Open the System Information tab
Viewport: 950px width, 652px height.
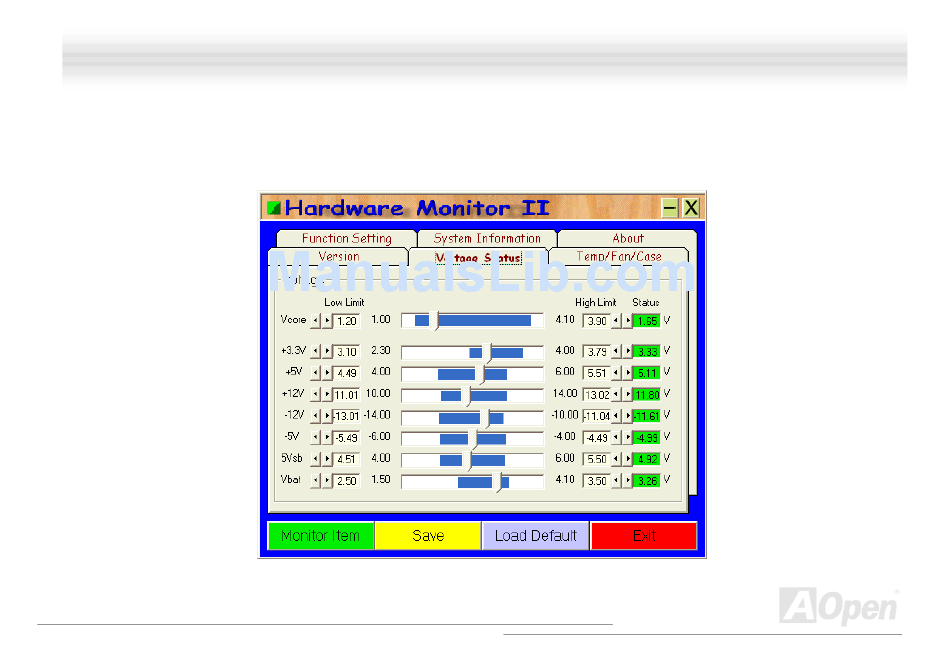(x=487, y=239)
